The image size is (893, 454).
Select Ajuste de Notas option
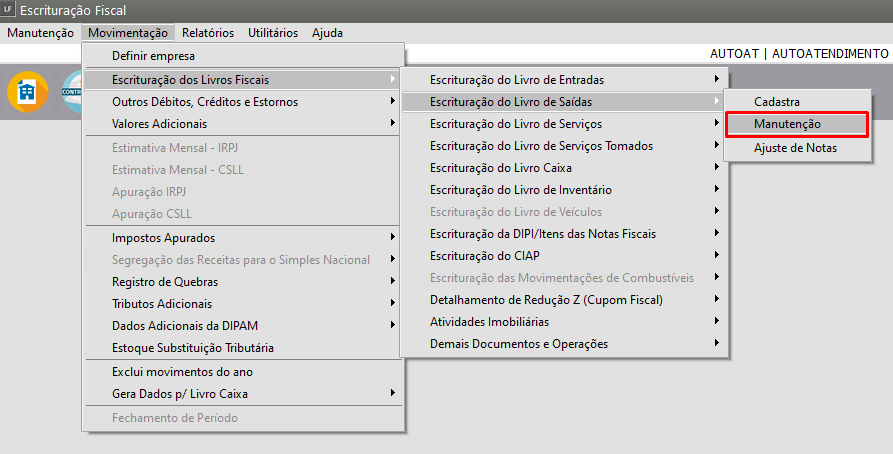(x=795, y=148)
